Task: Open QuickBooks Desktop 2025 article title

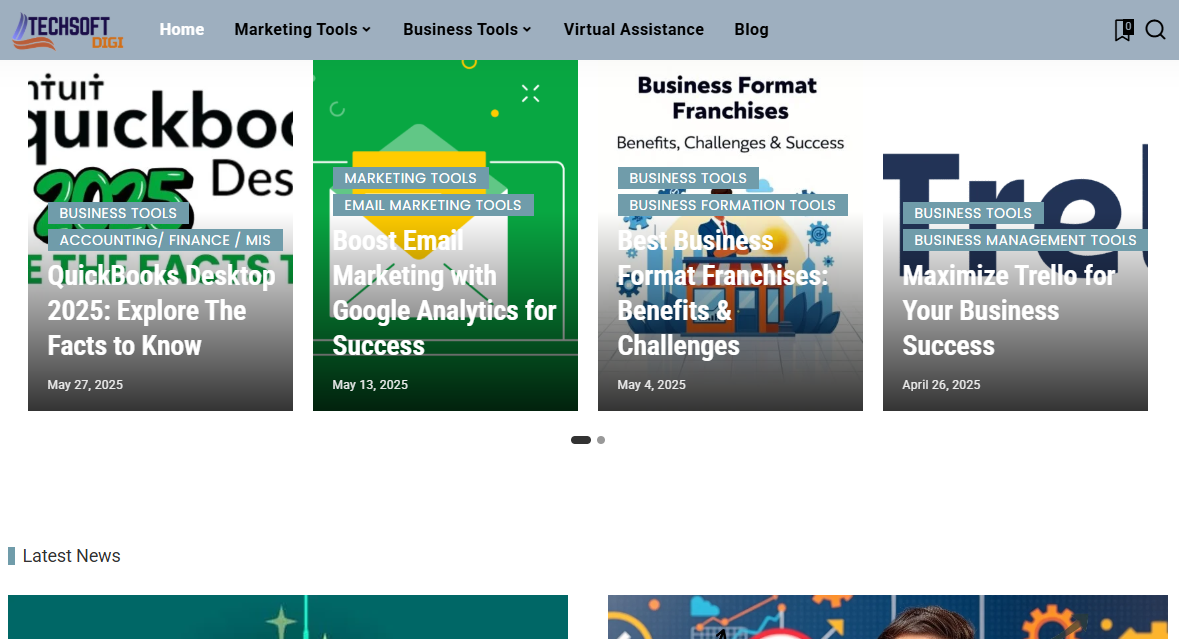Action: [160, 310]
